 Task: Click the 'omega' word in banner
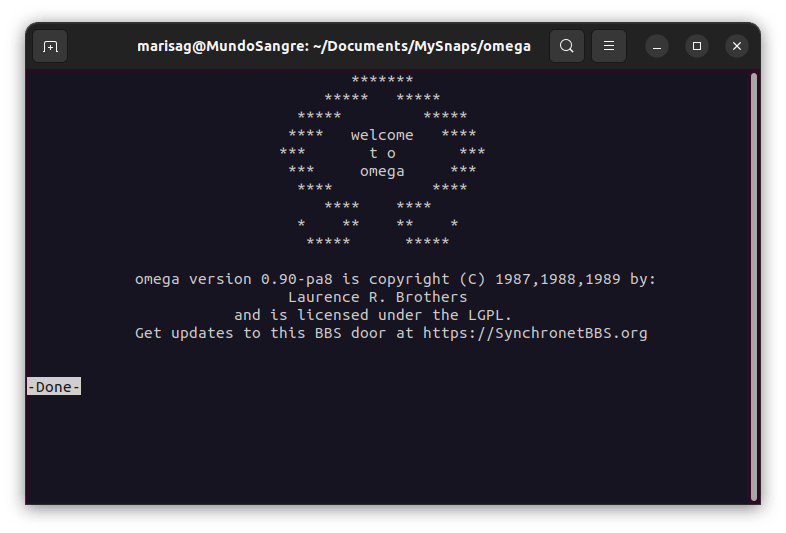point(382,171)
